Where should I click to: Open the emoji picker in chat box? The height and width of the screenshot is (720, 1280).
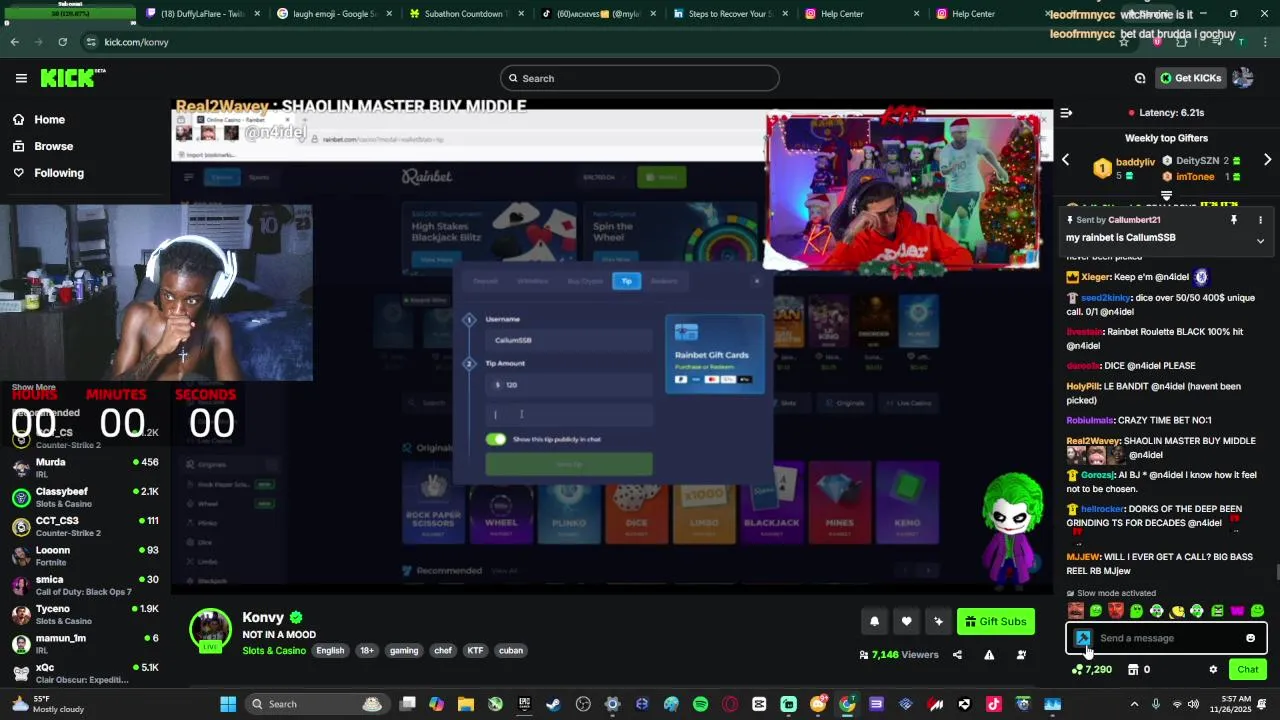1250,638
